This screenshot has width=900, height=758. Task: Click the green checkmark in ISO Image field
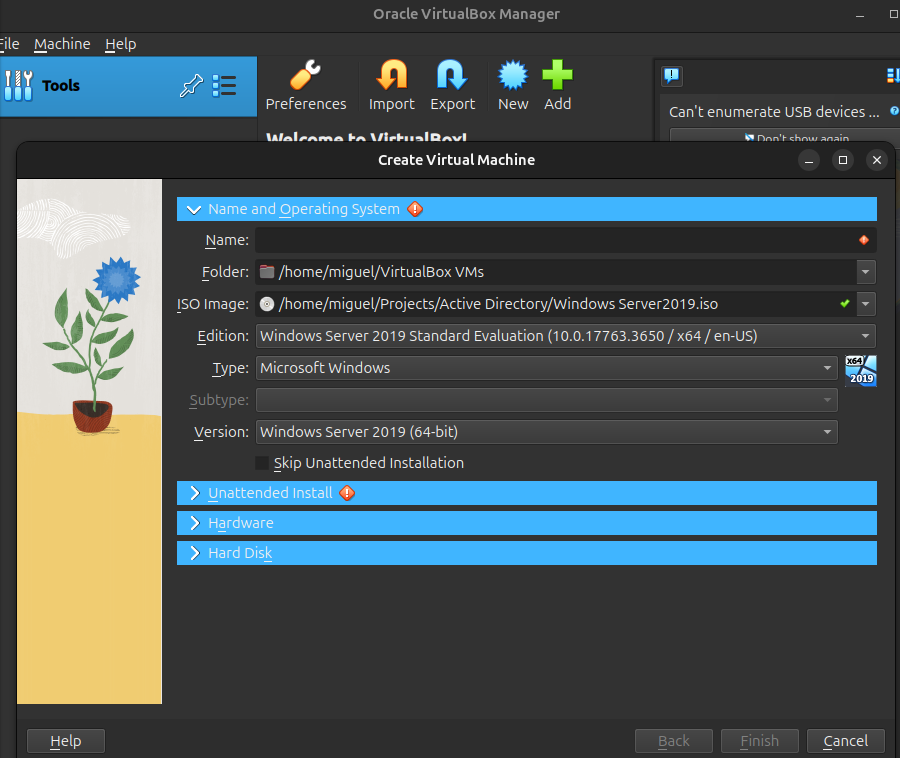tap(844, 304)
